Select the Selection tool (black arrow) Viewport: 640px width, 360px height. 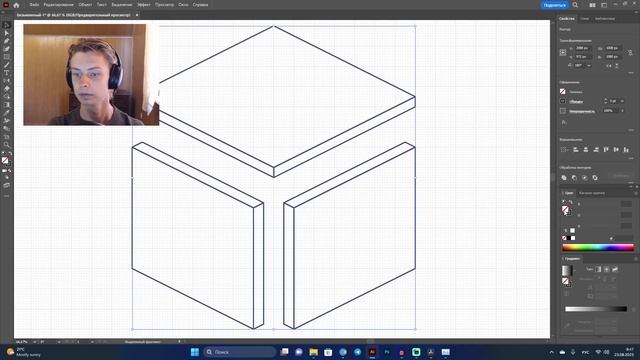6,25
